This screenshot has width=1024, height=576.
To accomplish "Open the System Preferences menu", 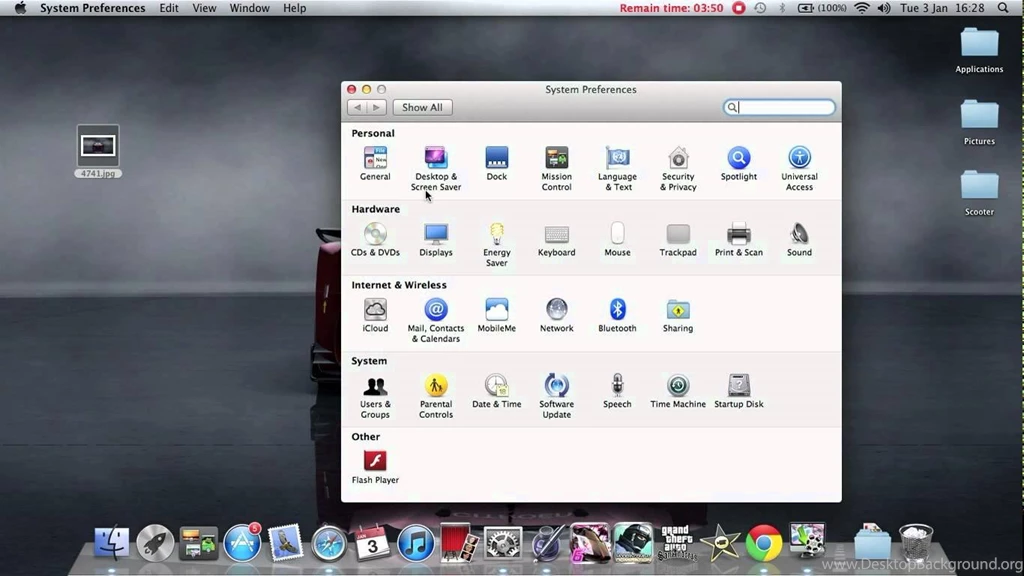I will (x=93, y=8).
